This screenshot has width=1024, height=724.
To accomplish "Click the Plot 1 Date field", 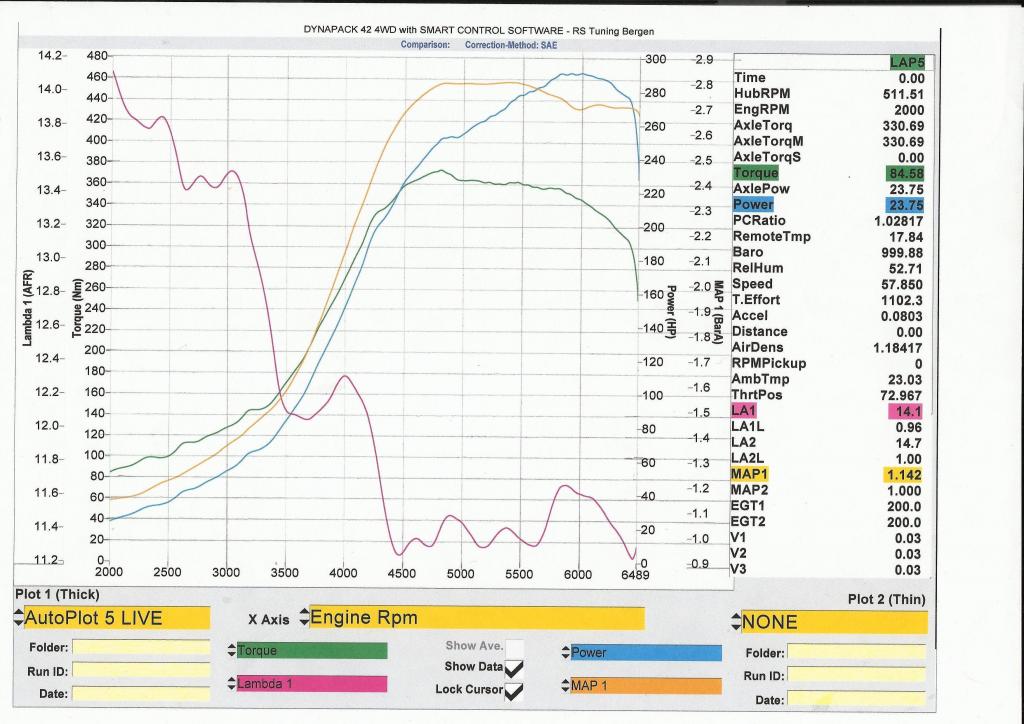I will click(140, 693).
